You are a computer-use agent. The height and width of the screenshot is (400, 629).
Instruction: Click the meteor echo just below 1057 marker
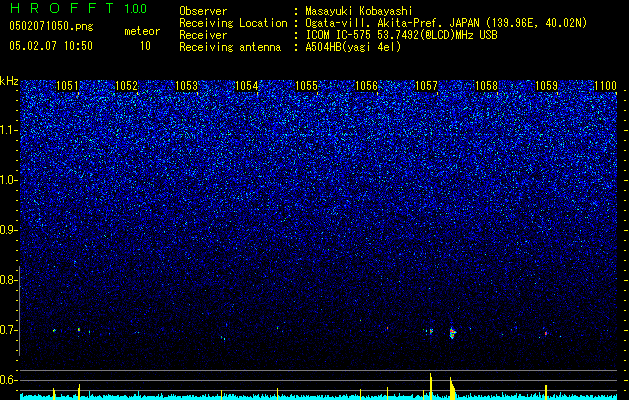click(431, 331)
